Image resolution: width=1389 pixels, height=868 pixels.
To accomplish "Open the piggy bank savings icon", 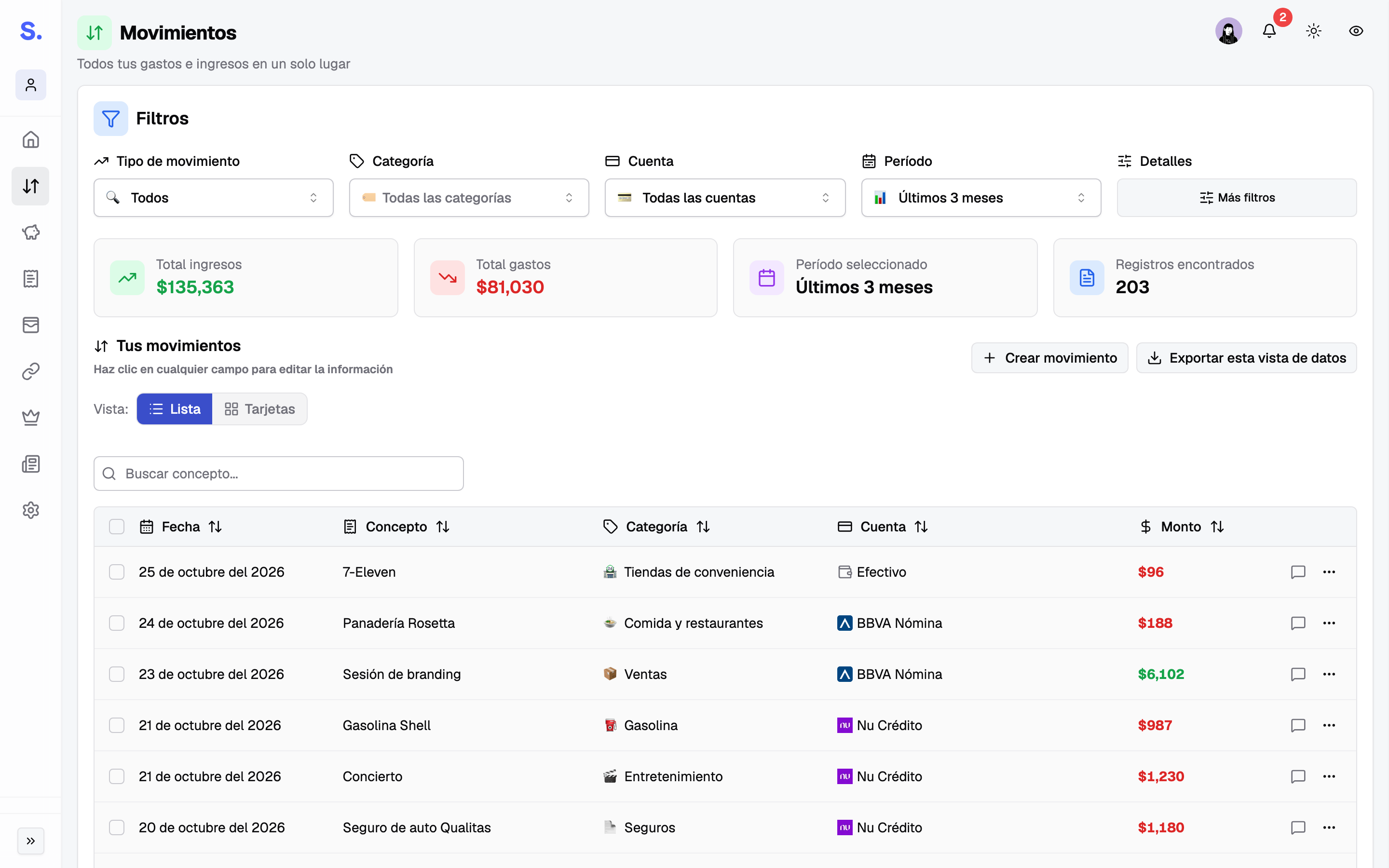I will (30, 232).
